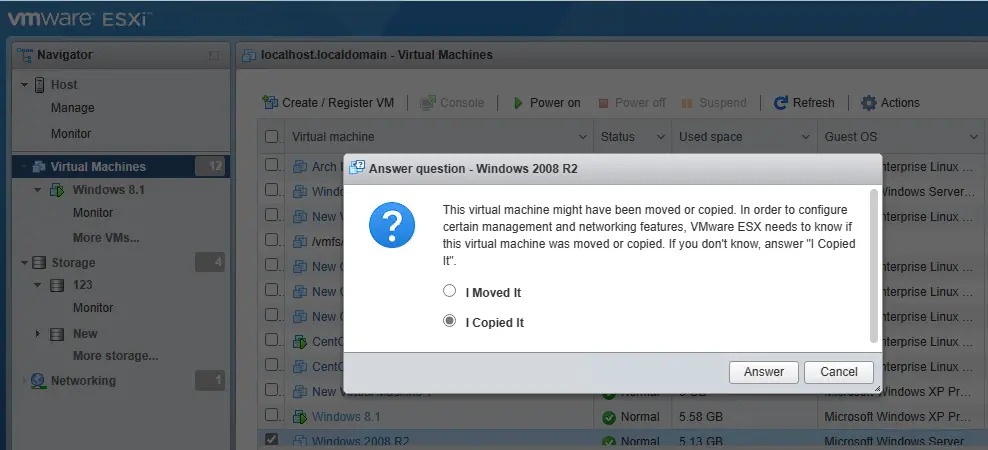Check the Windows 8.1 row checkbox

pyautogui.click(x=272, y=415)
